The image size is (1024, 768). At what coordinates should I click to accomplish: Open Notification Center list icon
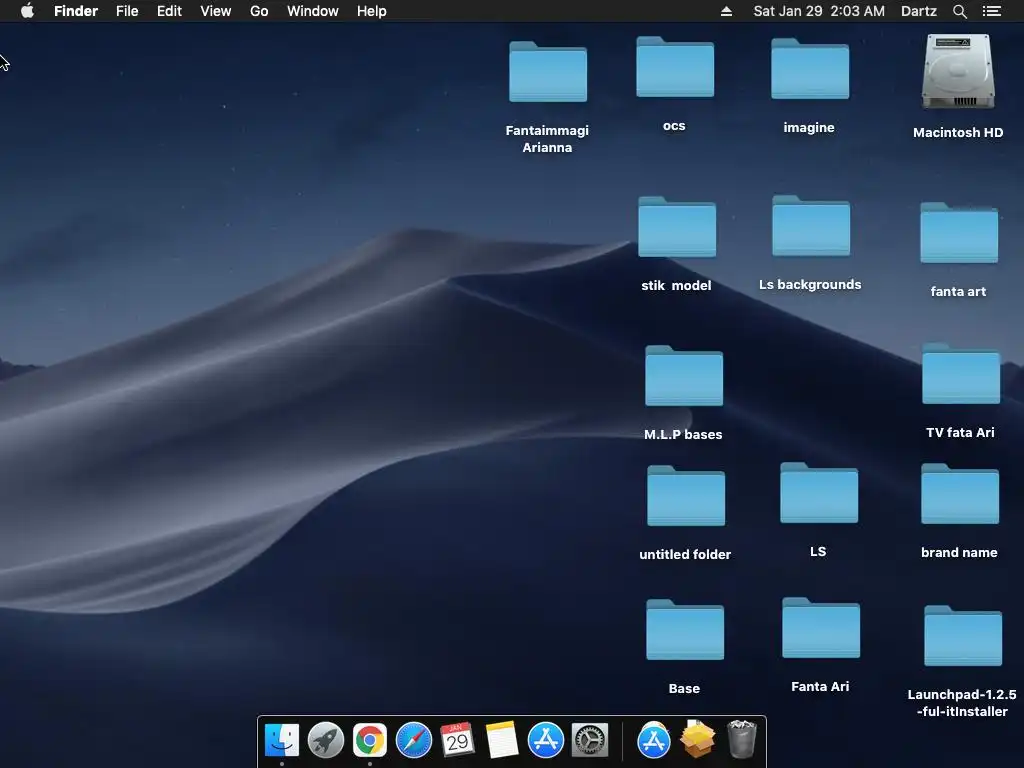tap(992, 11)
